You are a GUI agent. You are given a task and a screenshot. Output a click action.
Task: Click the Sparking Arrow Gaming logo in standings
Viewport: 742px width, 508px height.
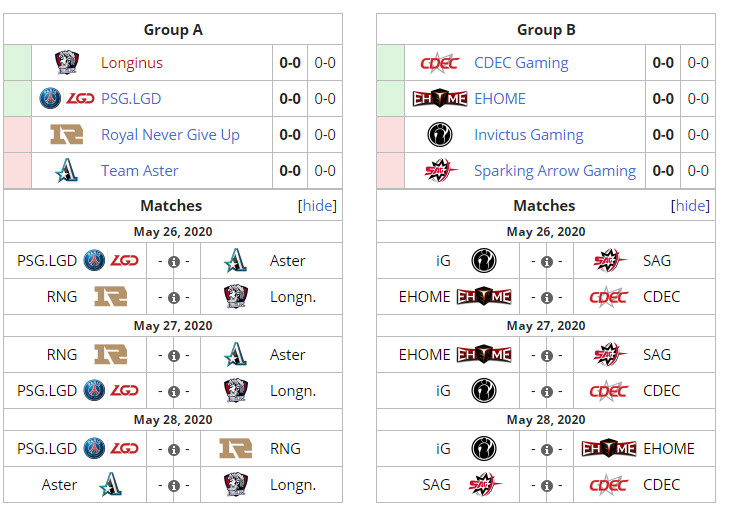[439, 171]
